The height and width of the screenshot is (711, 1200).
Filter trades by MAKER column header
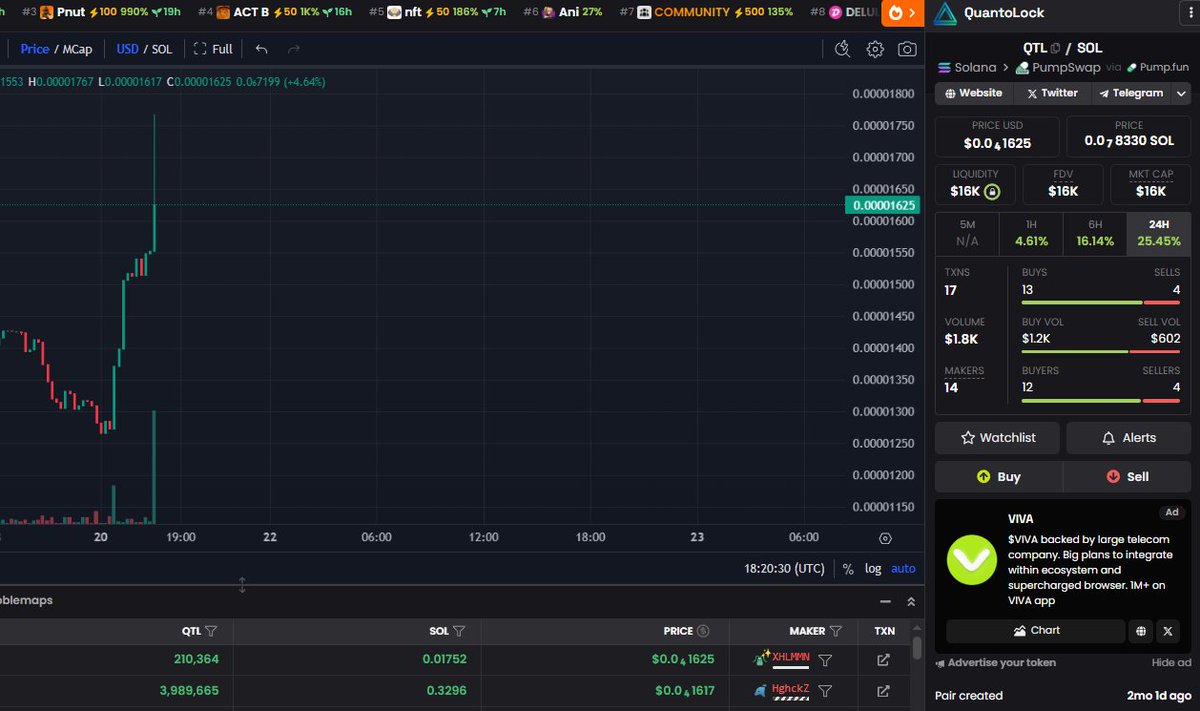click(x=836, y=631)
